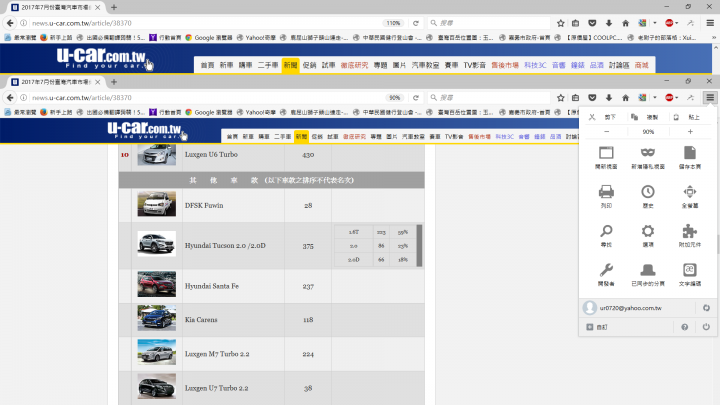Open new private window mask icon

pyautogui.click(x=648, y=153)
